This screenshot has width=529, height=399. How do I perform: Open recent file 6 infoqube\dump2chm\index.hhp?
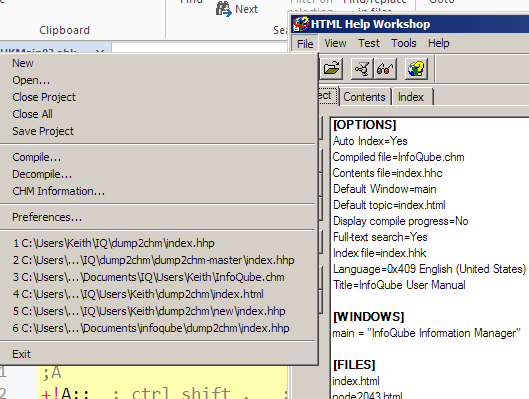[158, 328]
